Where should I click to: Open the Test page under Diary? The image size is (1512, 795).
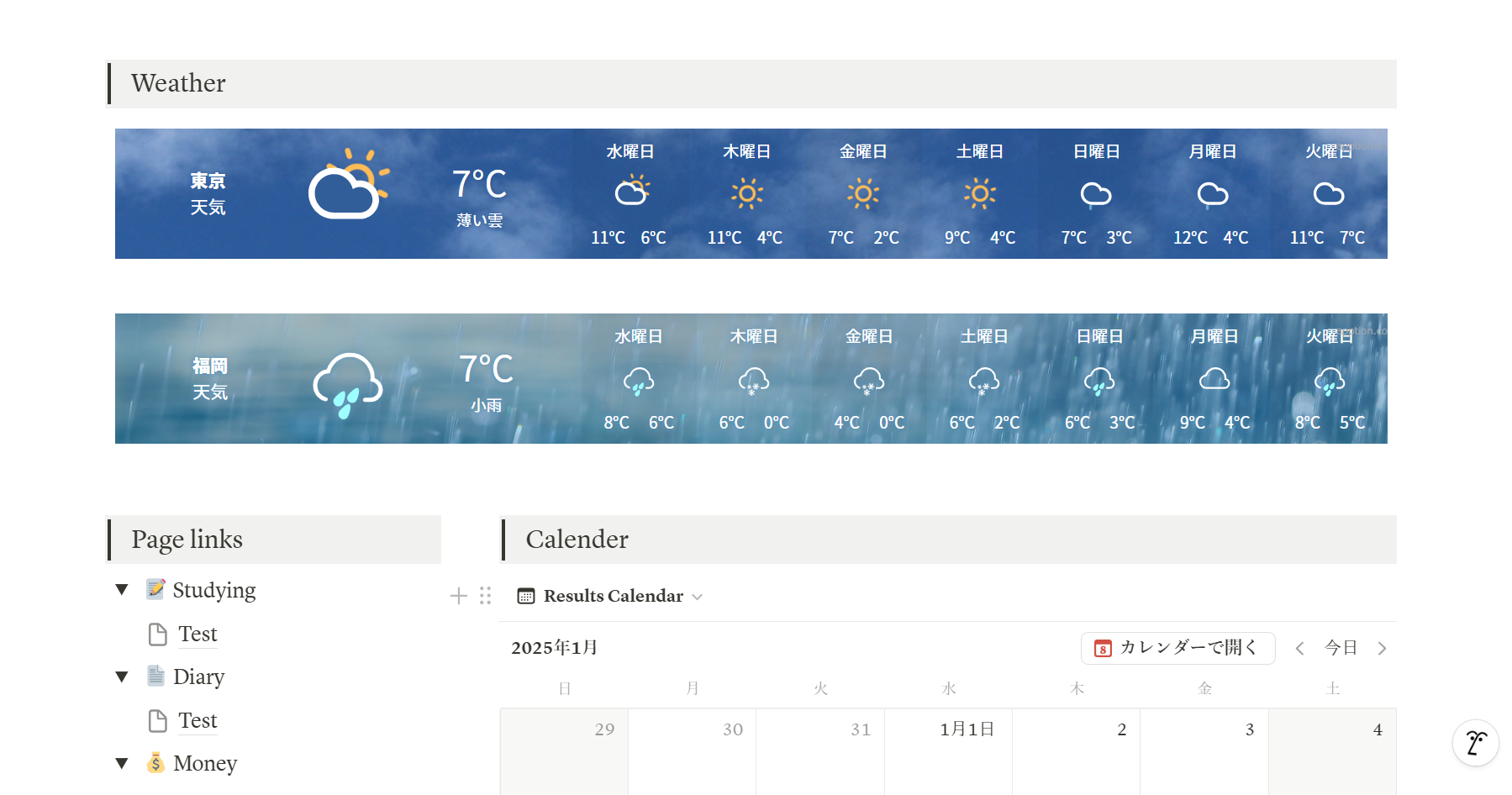(x=198, y=720)
